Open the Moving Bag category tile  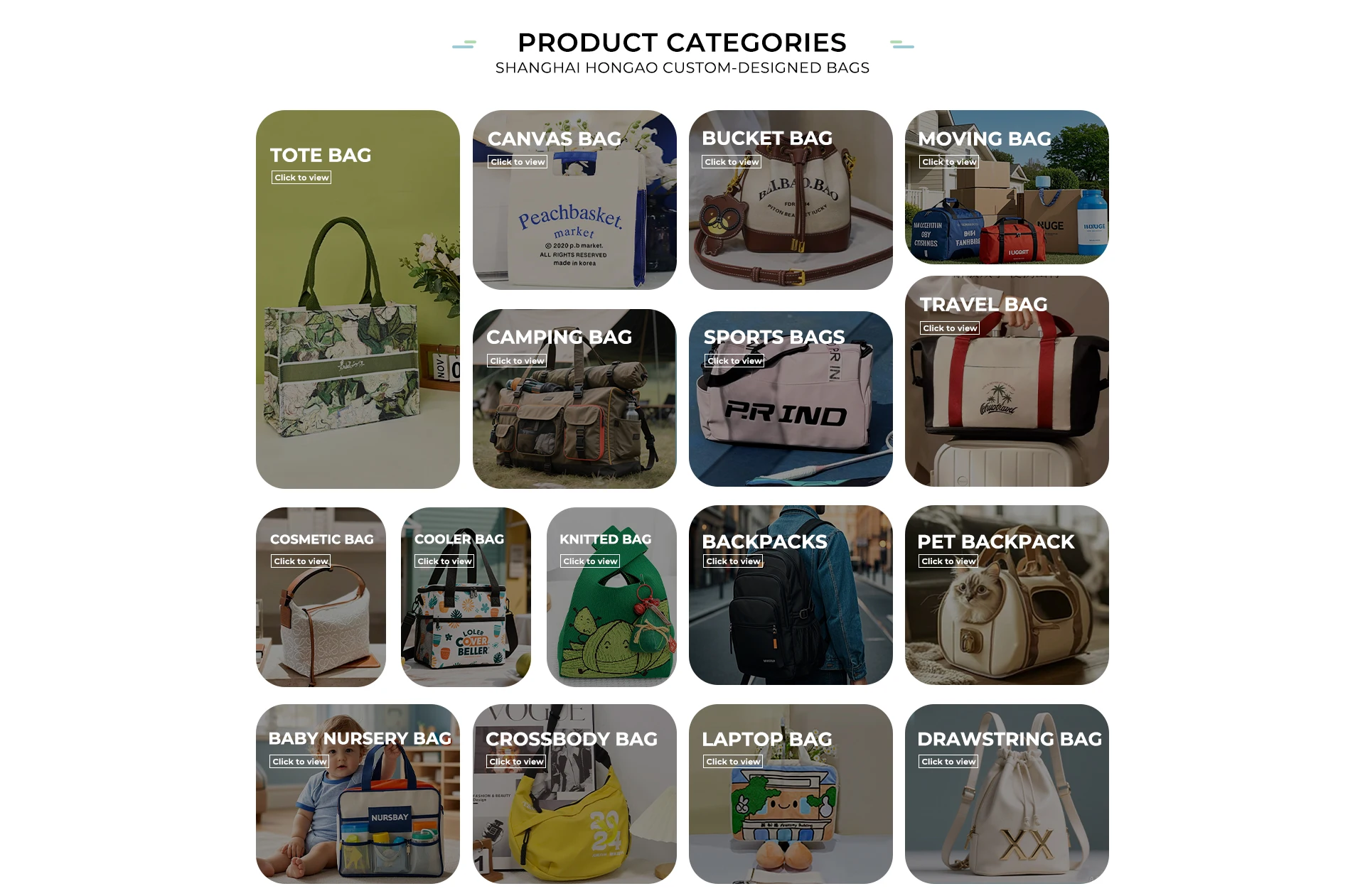pos(1007,187)
